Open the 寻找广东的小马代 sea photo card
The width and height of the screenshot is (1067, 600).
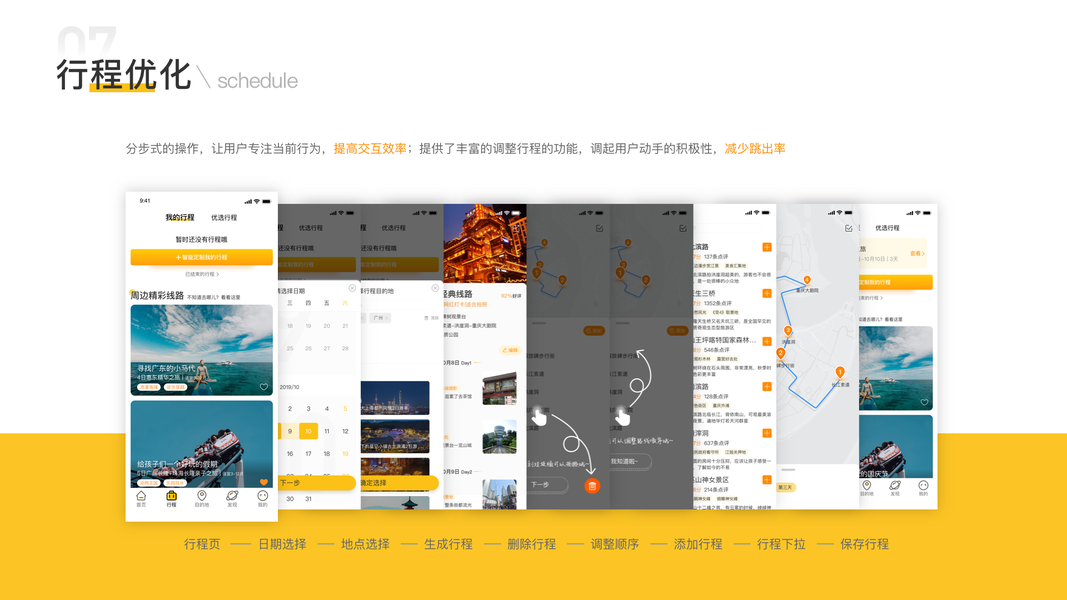point(201,350)
